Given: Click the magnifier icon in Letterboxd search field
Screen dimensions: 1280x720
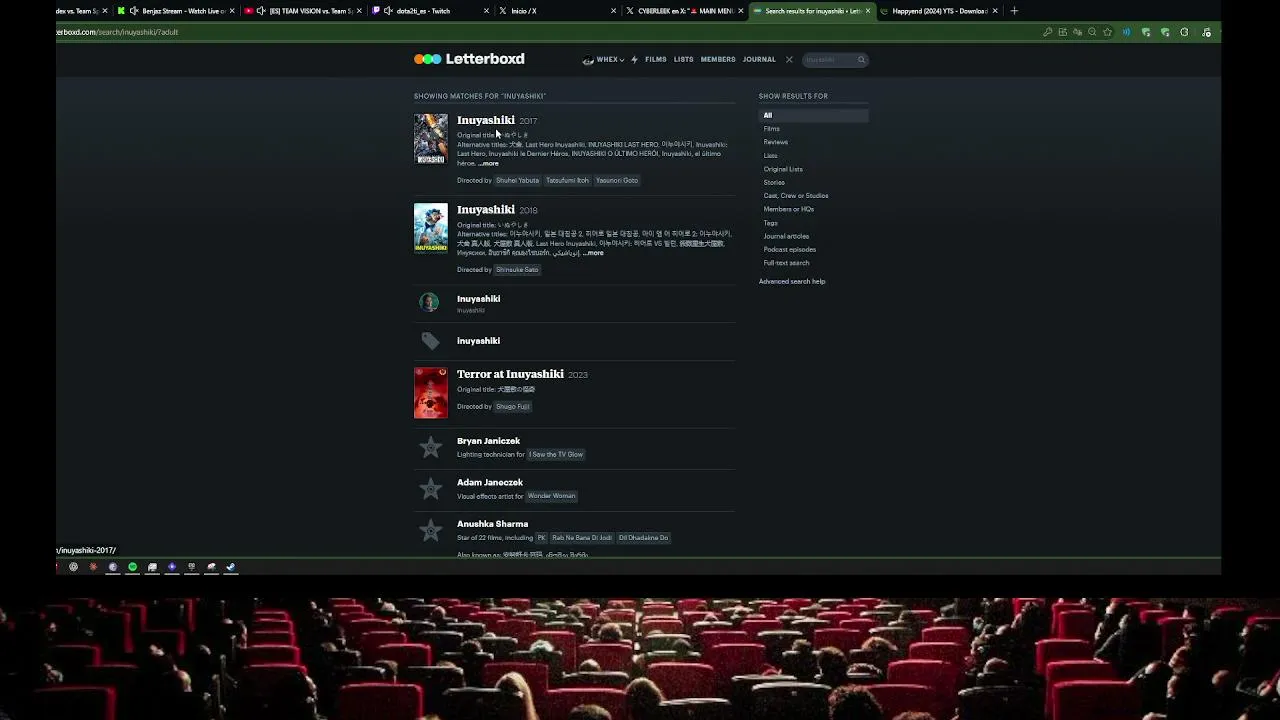Looking at the screenshot, I should click(861, 60).
